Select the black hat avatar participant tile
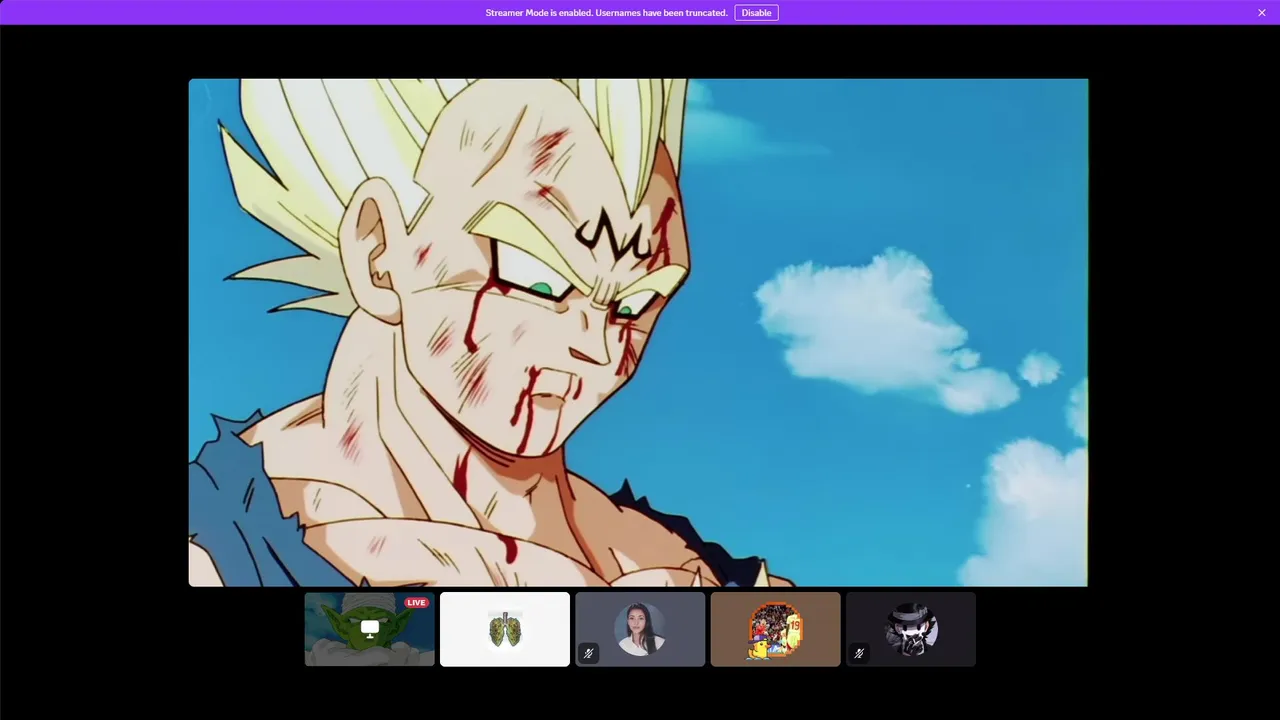 (911, 629)
